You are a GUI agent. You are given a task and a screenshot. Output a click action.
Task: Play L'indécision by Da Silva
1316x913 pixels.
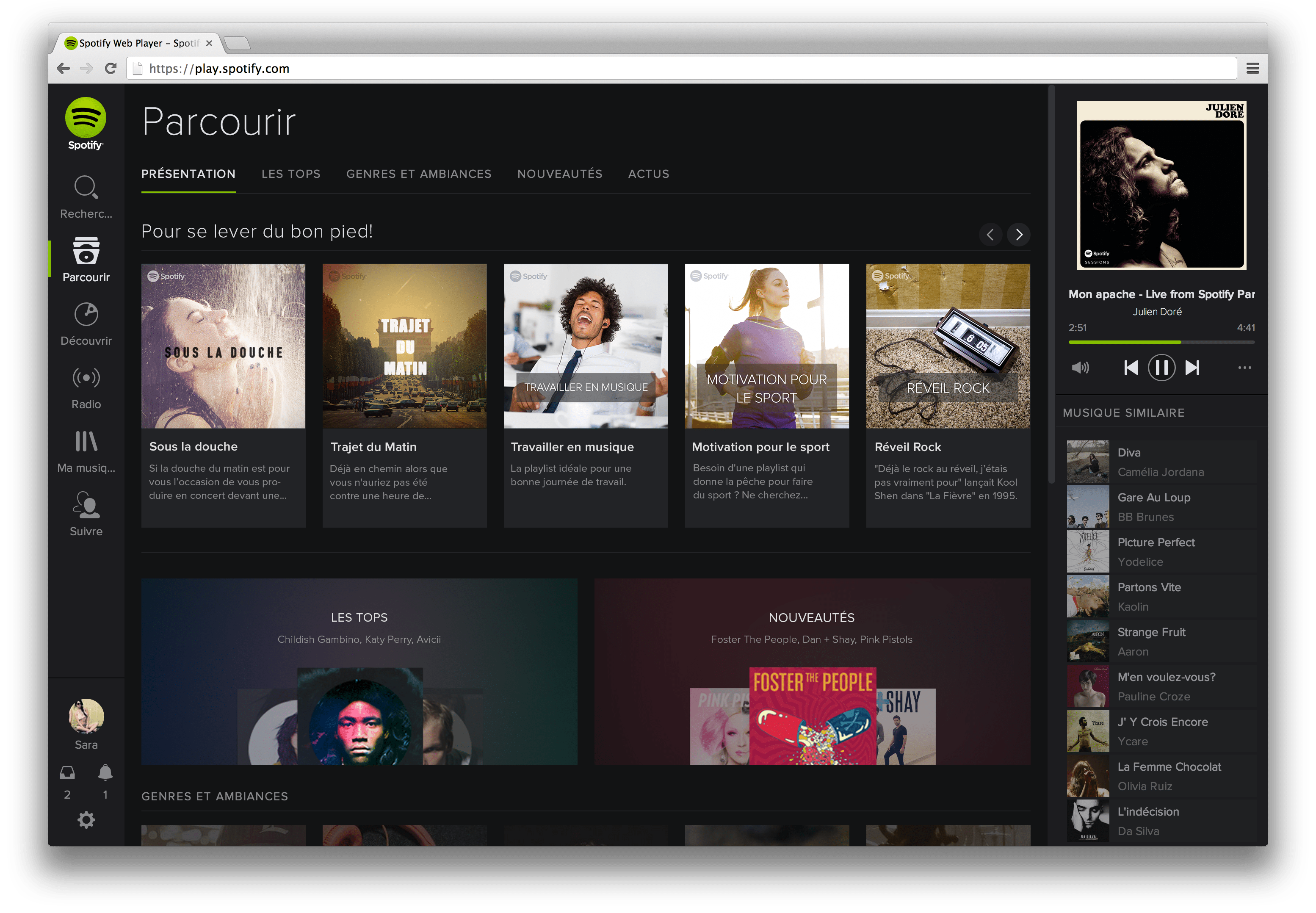[1161, 821]
